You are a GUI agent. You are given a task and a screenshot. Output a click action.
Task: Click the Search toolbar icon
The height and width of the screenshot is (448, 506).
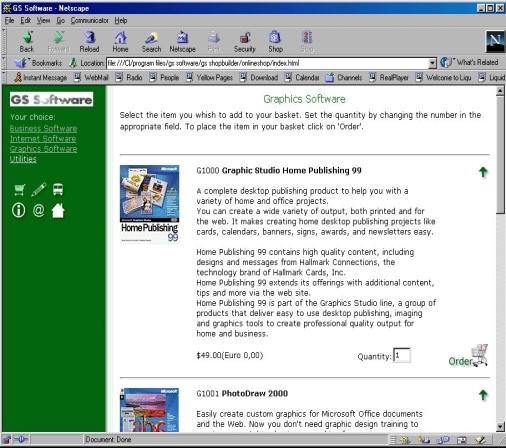tap(151, 42)
